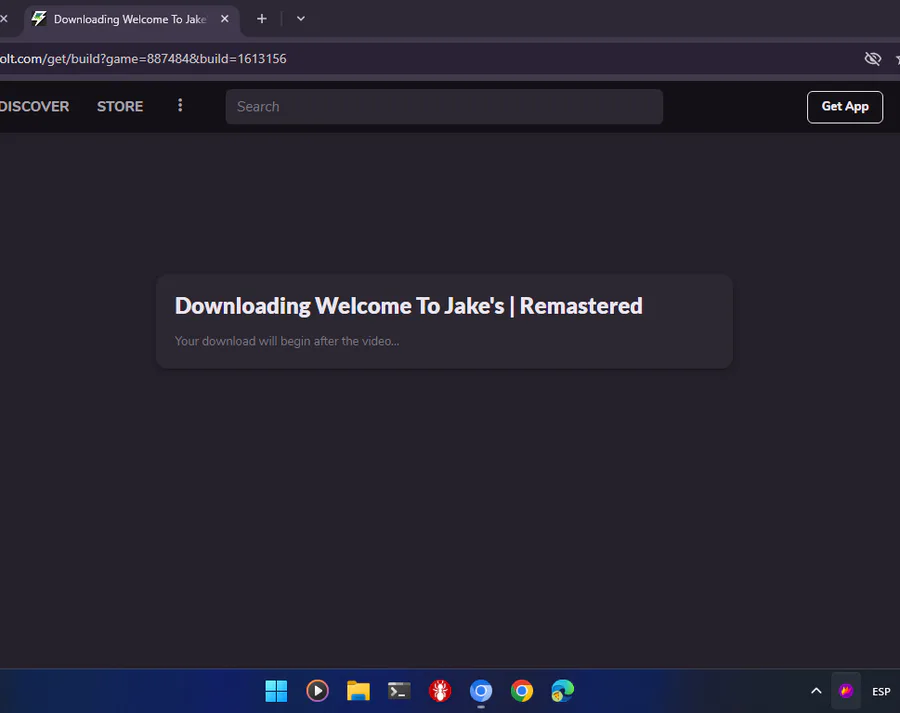This screenshot has height=713, width=900.
Task: Open the red bug application icon
Action: coord(440,691)
